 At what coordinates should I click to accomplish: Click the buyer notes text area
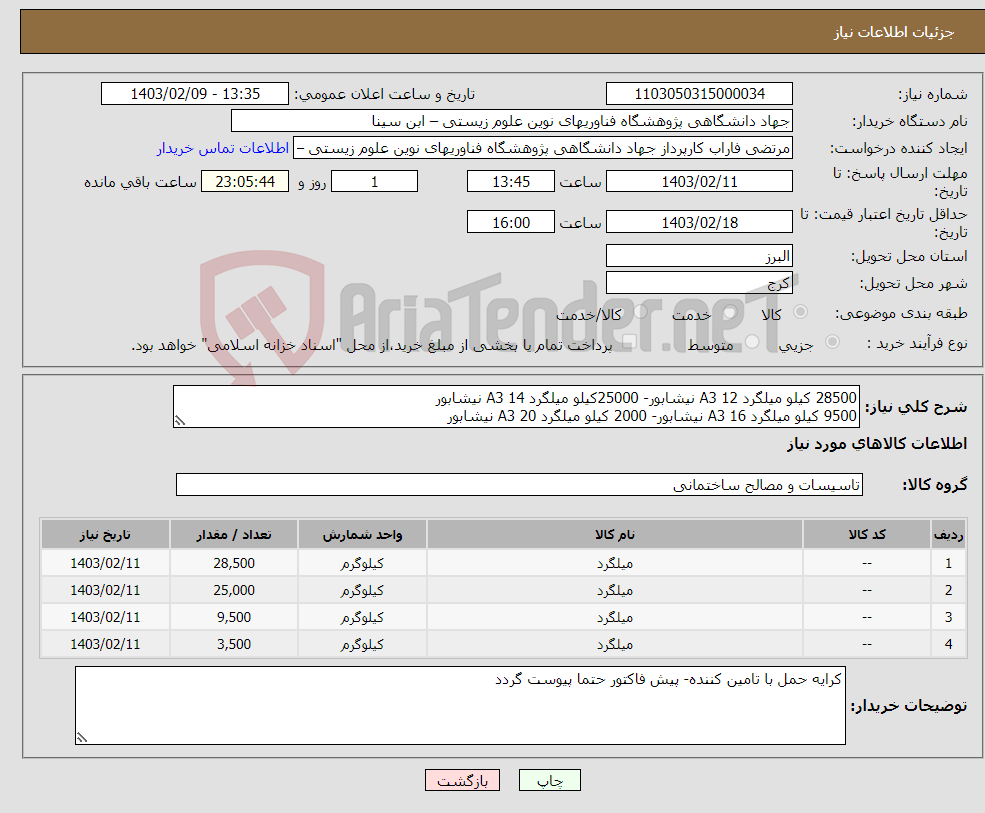tap(460, 706)
